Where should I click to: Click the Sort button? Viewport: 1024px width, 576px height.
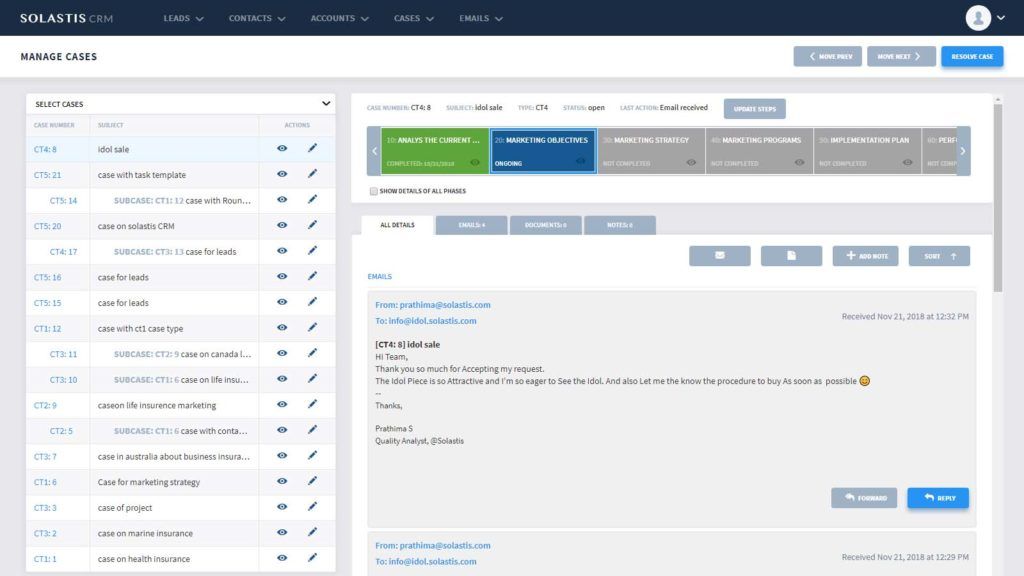939,256
